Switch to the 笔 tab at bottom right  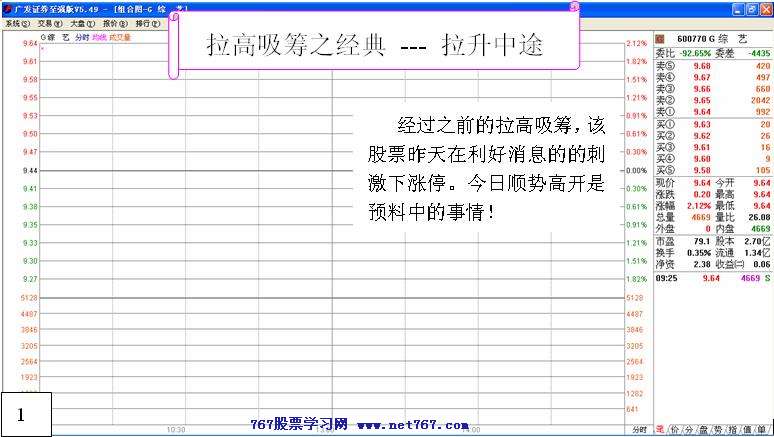point(660,429)
